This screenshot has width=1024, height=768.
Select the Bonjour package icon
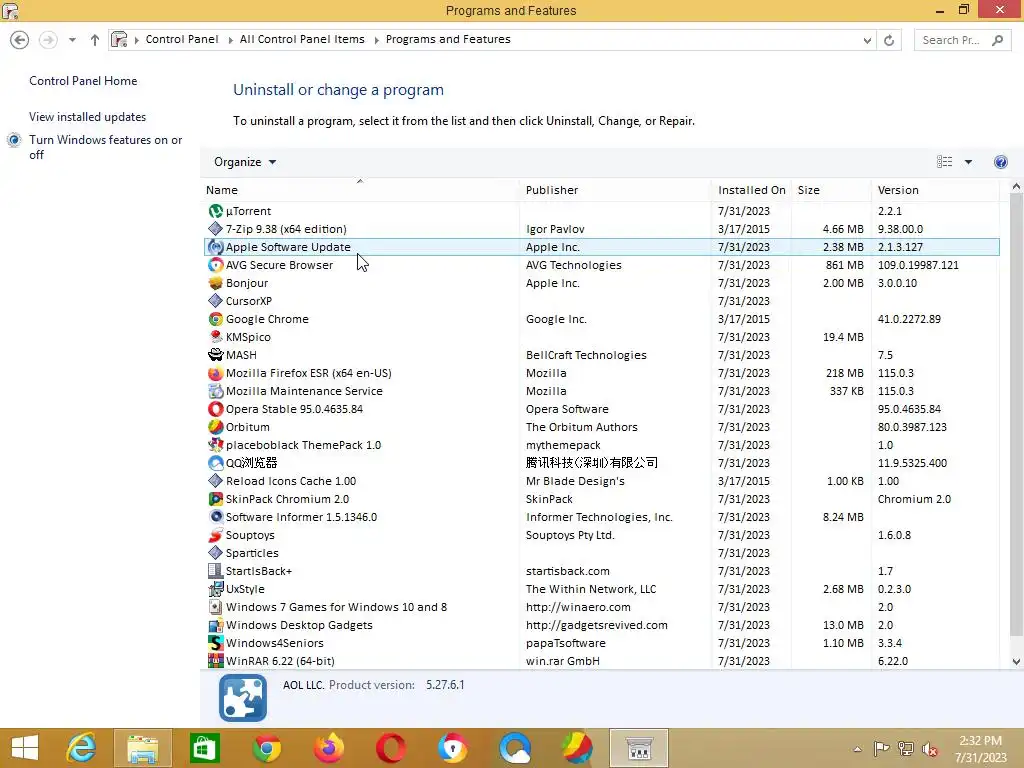216,283
